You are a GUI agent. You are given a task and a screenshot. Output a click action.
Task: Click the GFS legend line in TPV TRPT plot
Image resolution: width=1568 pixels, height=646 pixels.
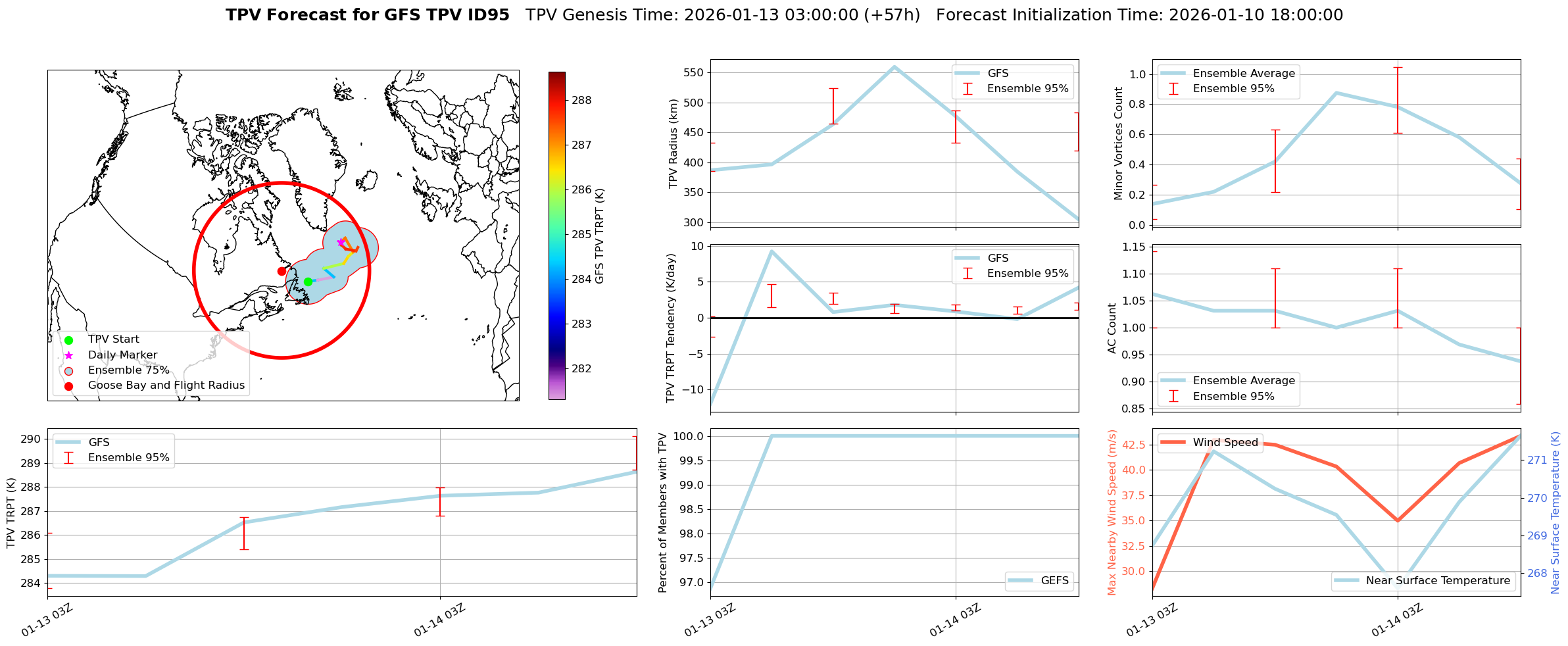coord(68,443)
